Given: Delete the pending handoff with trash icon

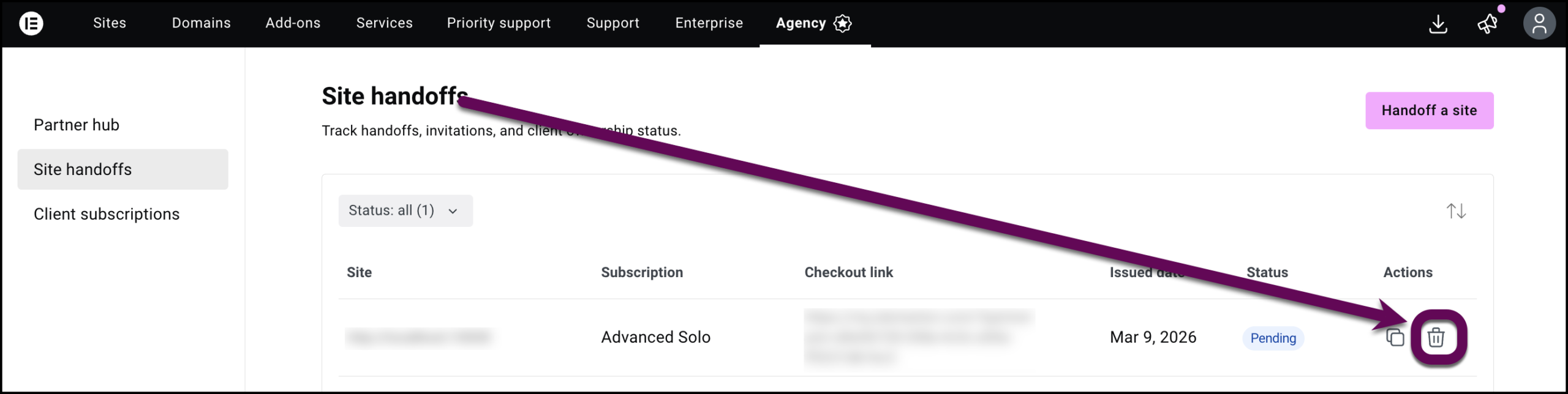Looking at the screenshot, I should coord(1436,337).
